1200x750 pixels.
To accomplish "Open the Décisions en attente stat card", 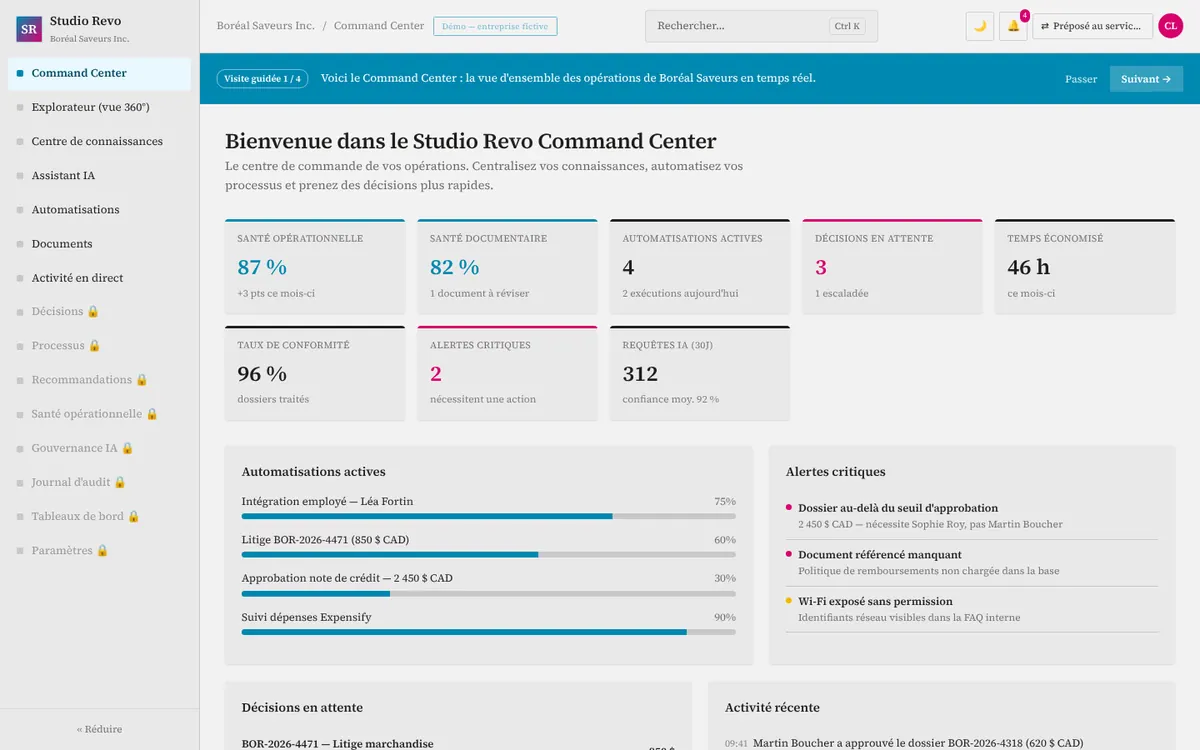I will click(x=893, y=267).
